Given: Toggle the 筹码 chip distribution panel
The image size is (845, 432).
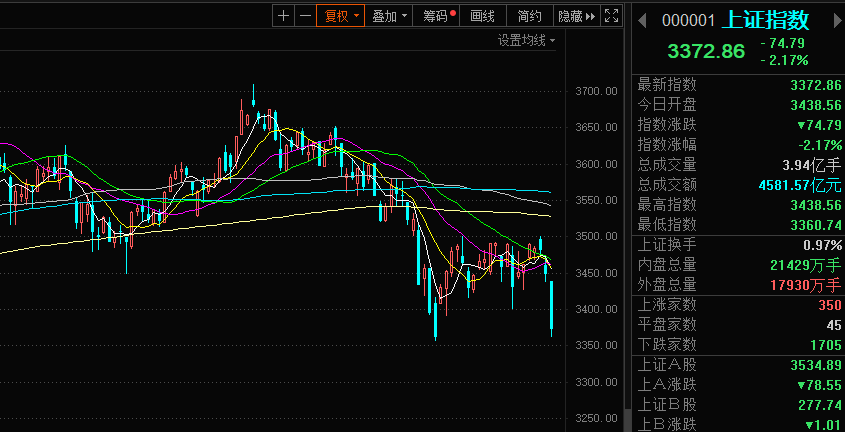Looking at the screenshot, I should click(437, 15).
